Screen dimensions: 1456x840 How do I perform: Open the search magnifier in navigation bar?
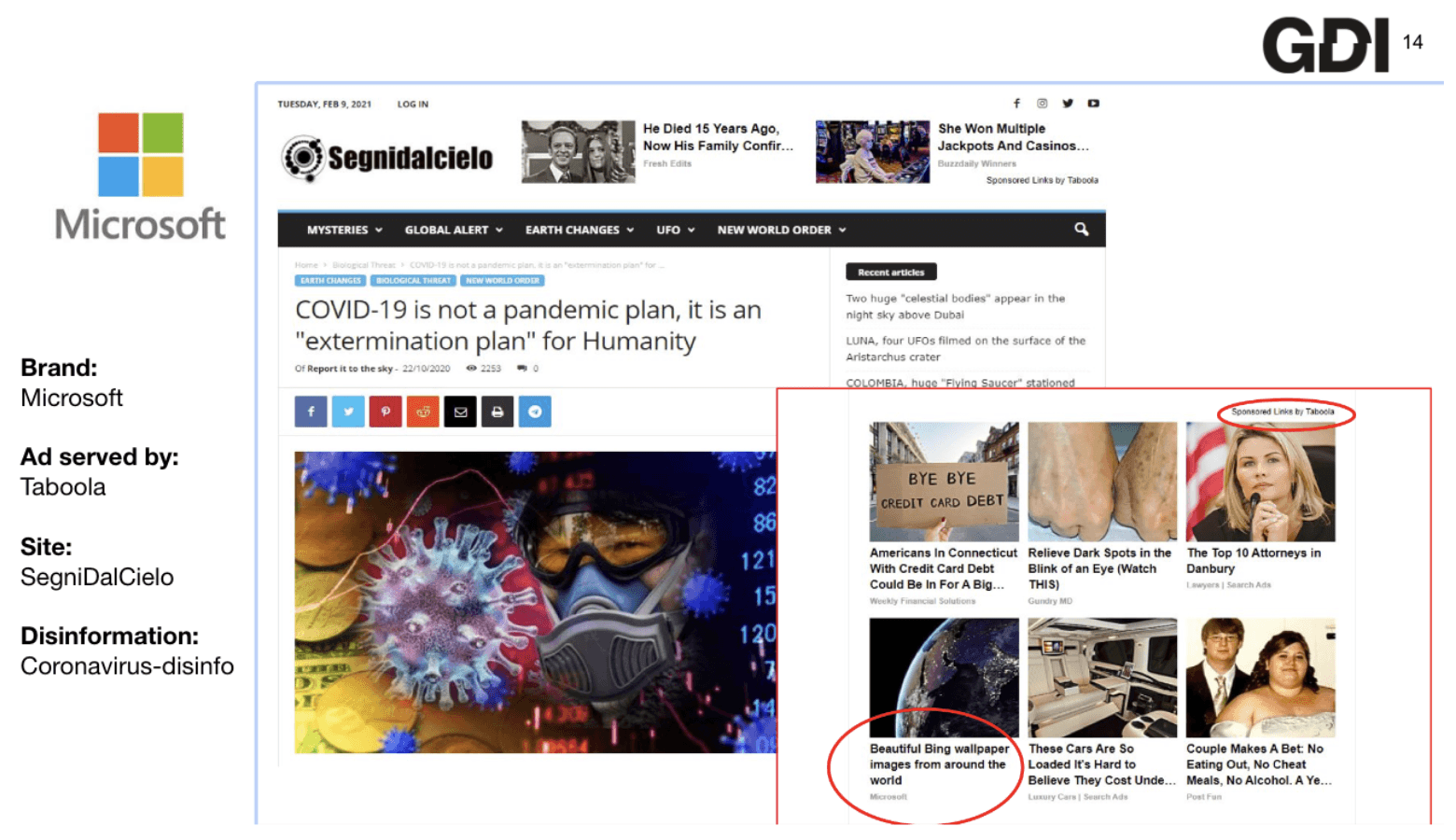click(1081, 230)
